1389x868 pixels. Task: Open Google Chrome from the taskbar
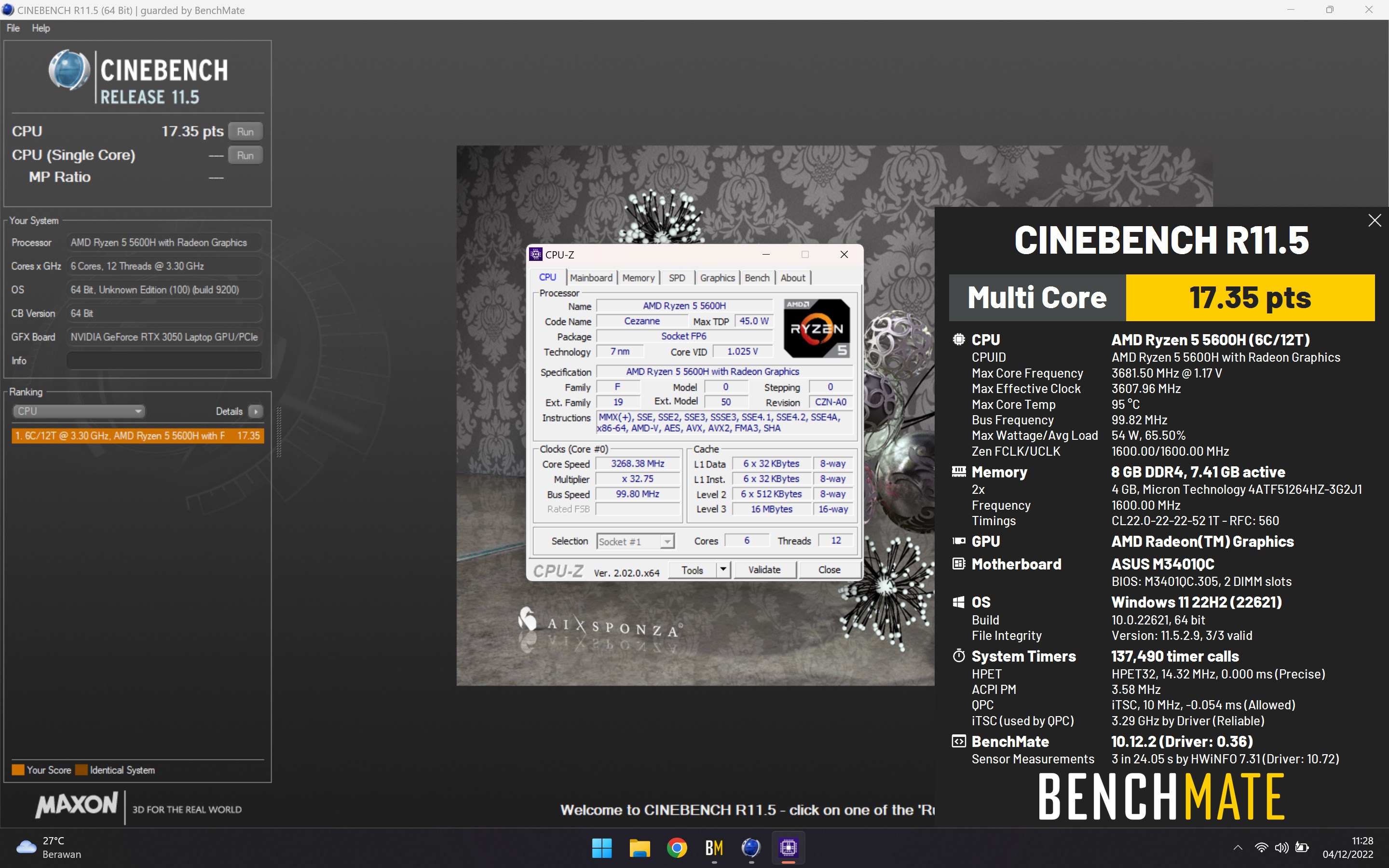pyautogui.click(x=677, y=847)
